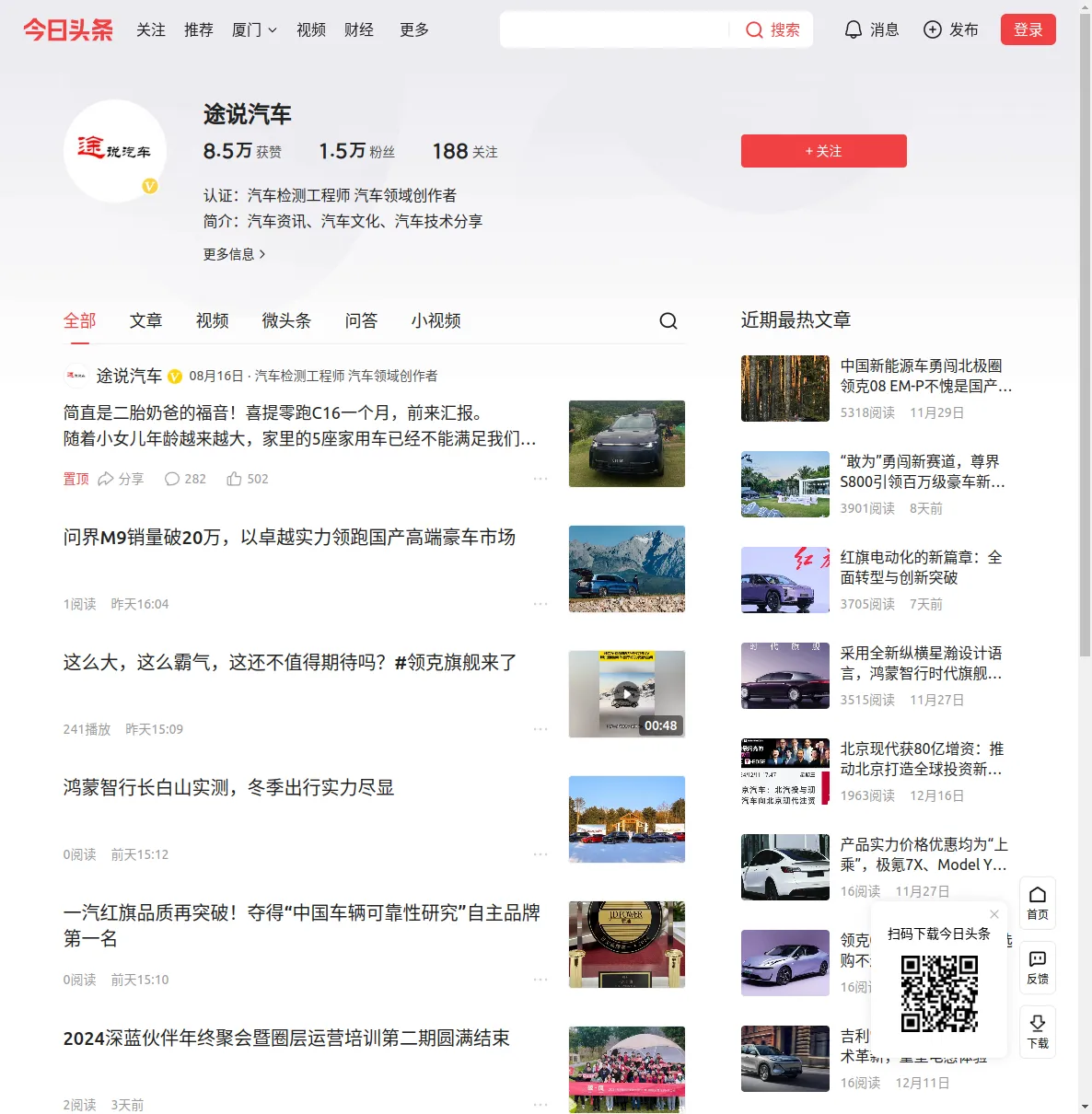Click in the header search input field
Screen dimensions: 1092x1114
[614, 29]
